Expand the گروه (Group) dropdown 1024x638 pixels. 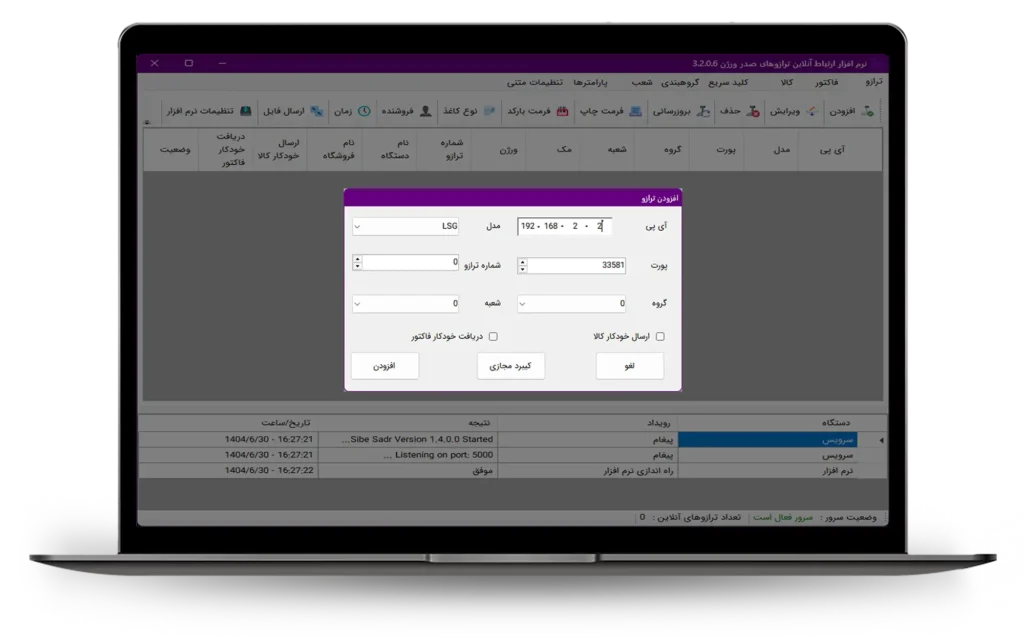coord(524,304)
